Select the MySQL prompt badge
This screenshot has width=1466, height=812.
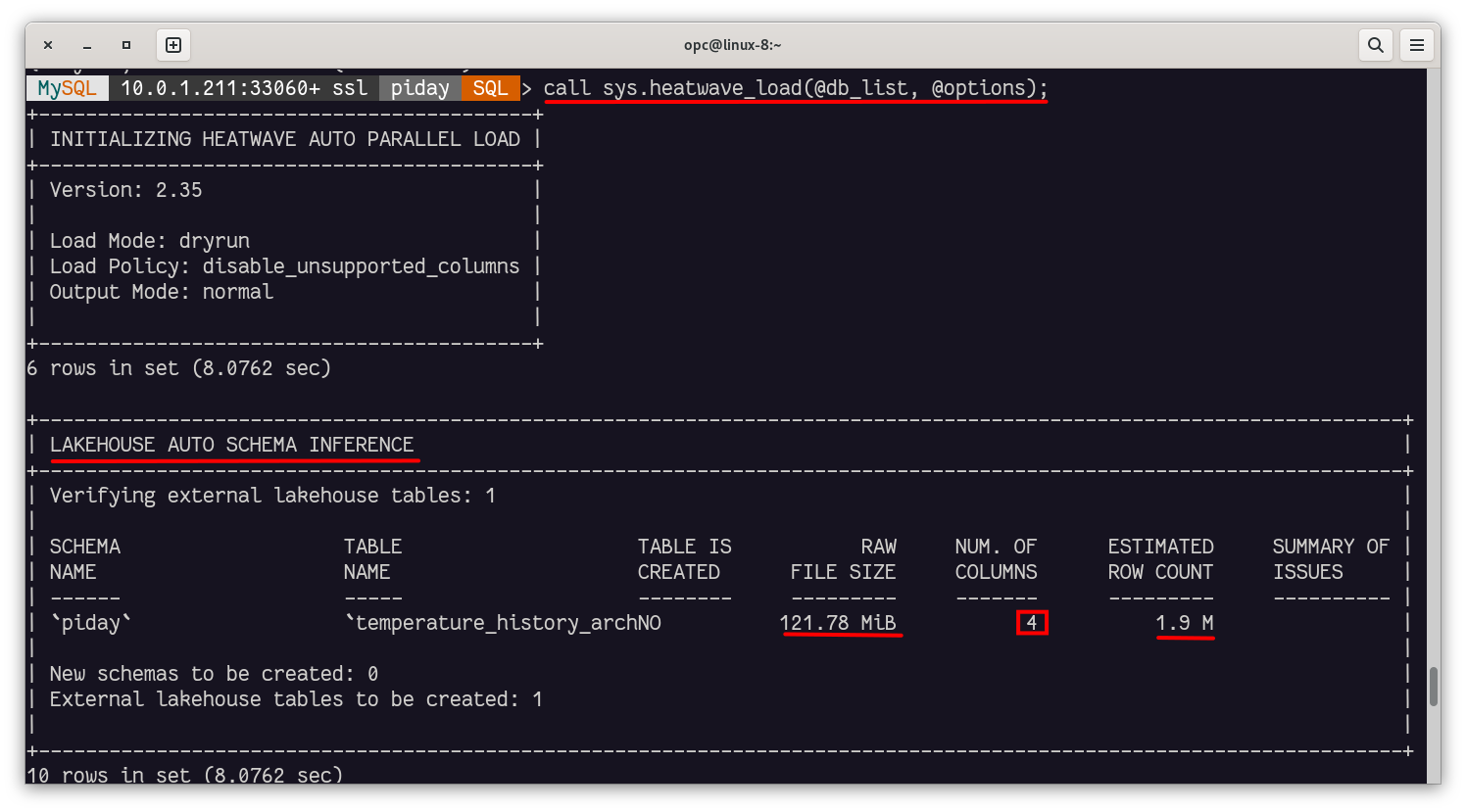(x=66, y=87)
